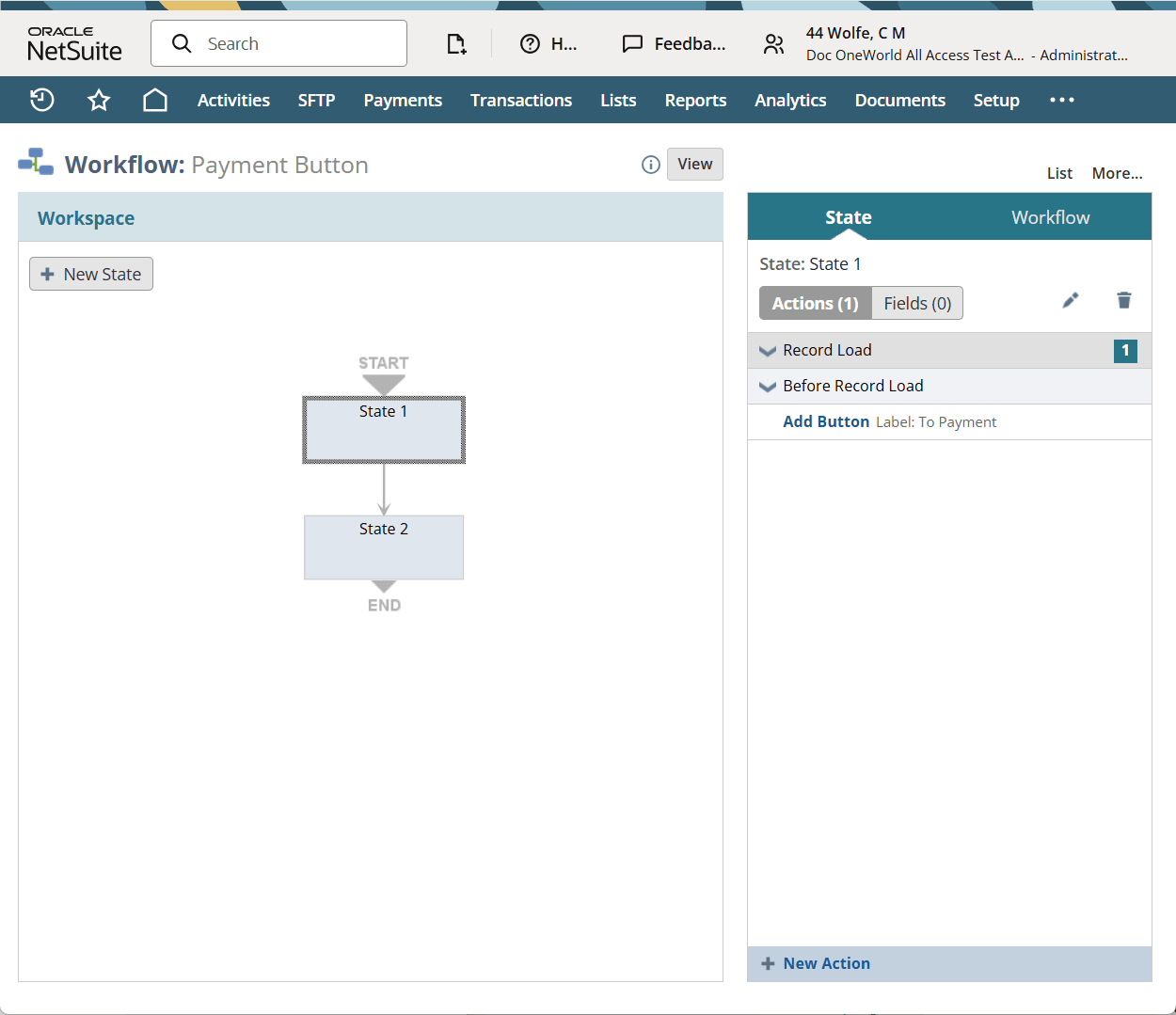Open the Payments menu

403,100
